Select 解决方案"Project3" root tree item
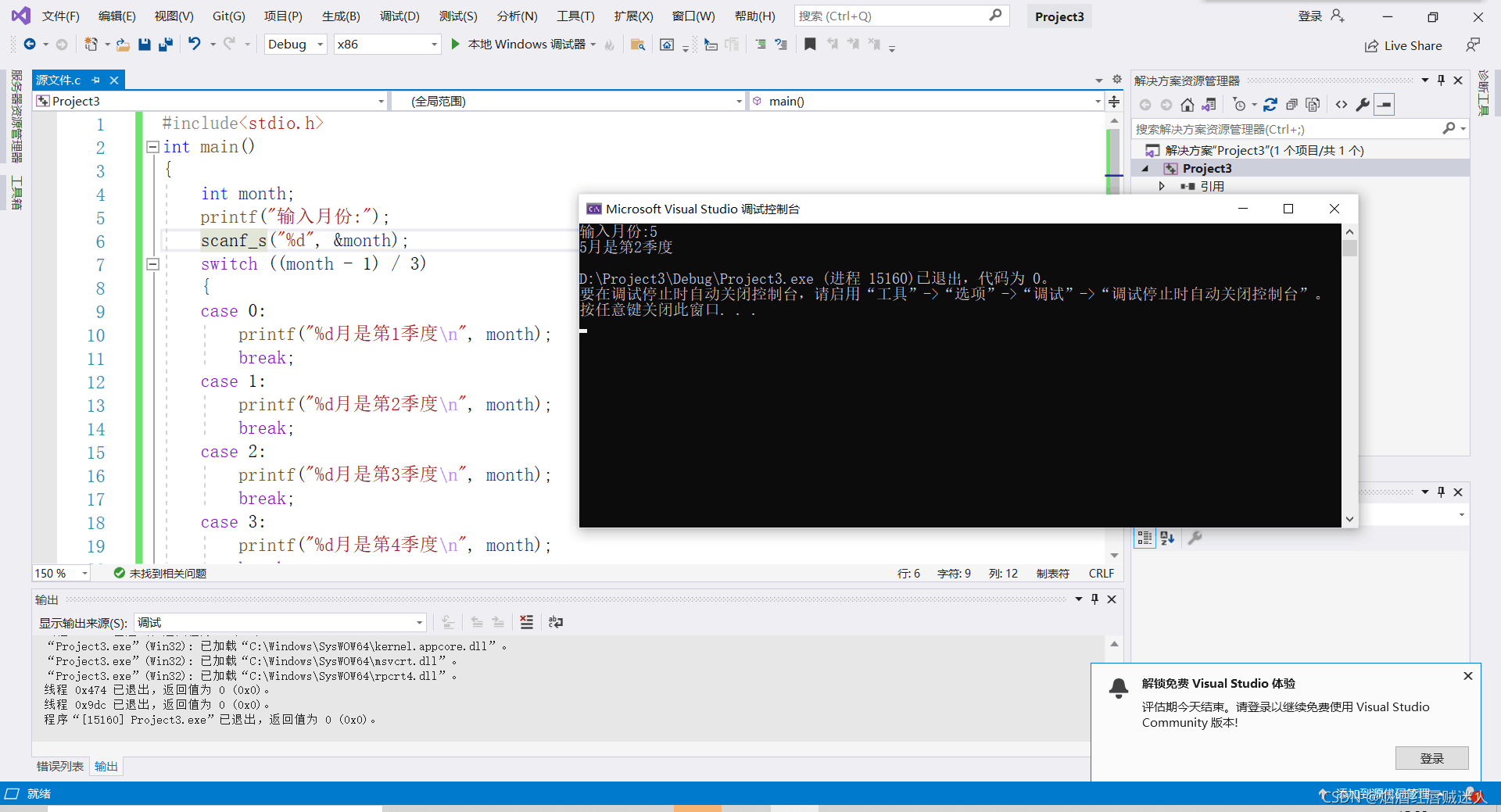This screenshot has height=812, width=1501. 1264,150
